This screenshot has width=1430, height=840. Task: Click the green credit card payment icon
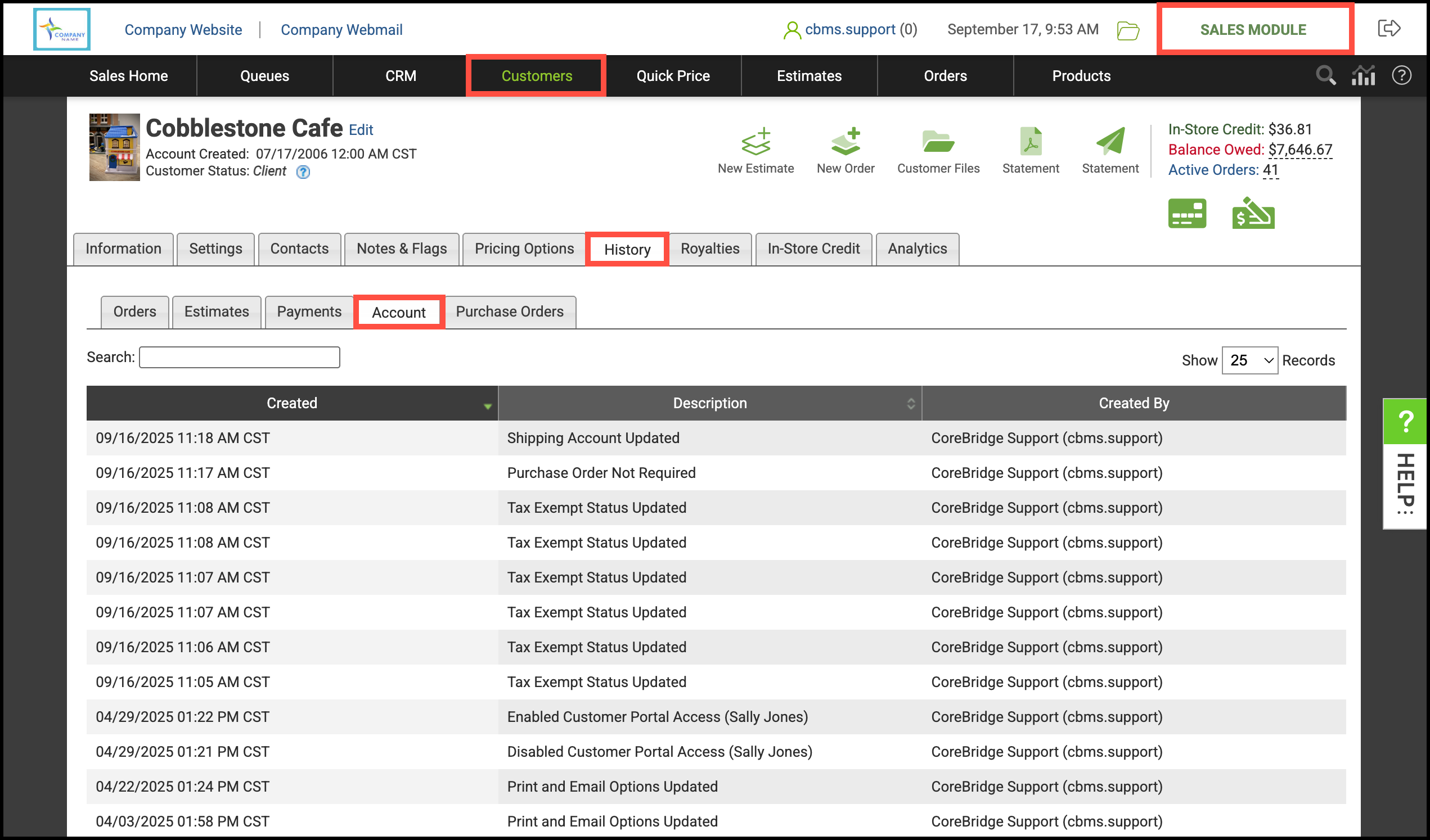(1186, 214)
